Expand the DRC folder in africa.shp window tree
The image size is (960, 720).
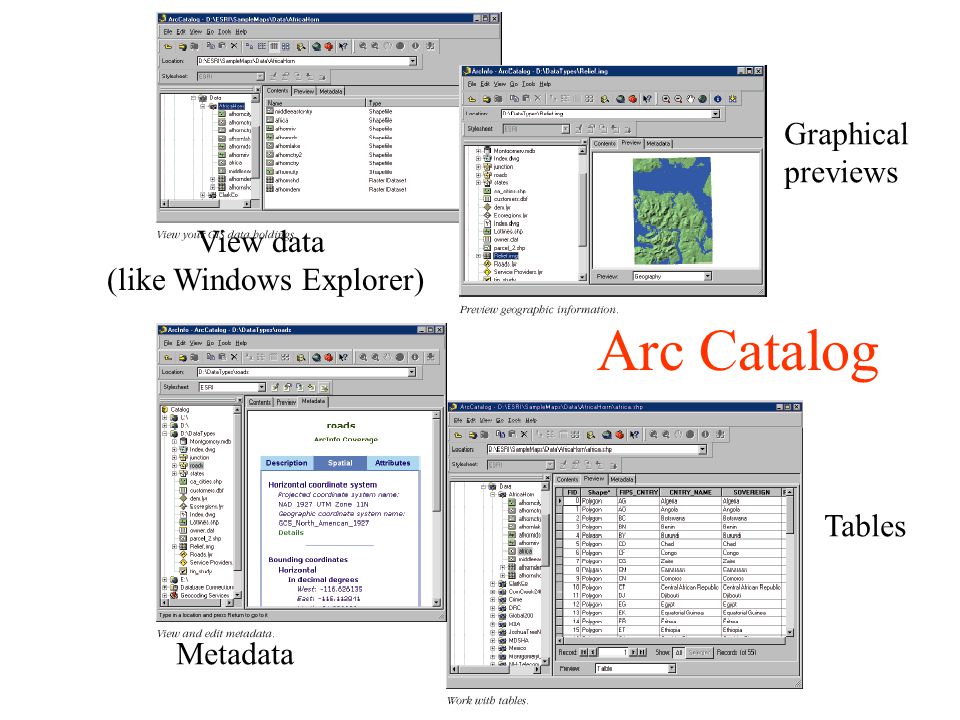pos(492,608)
